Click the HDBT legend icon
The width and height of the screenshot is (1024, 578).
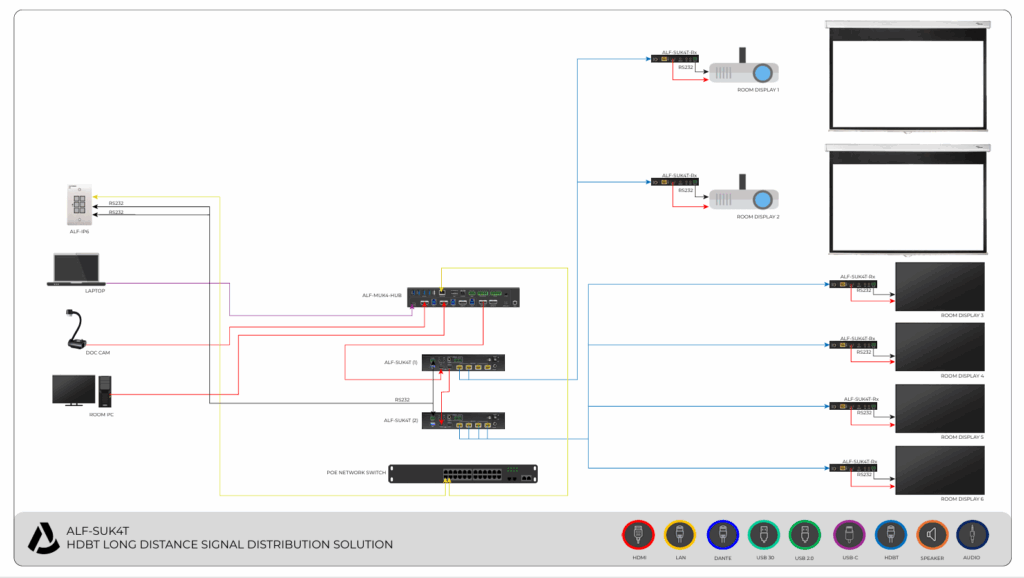pos(891,535)
